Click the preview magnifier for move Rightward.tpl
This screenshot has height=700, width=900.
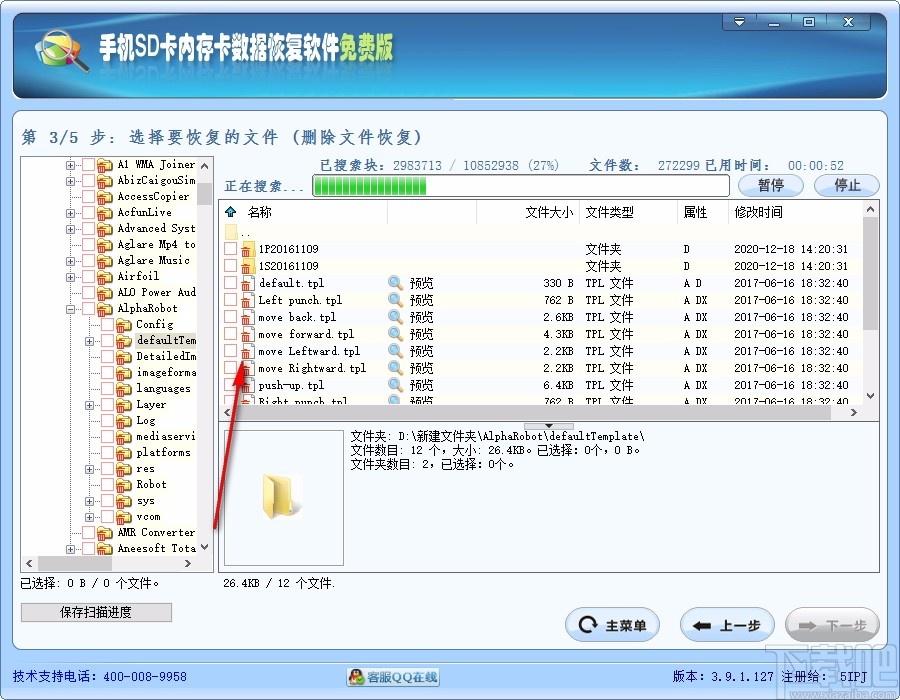point(395,368)
